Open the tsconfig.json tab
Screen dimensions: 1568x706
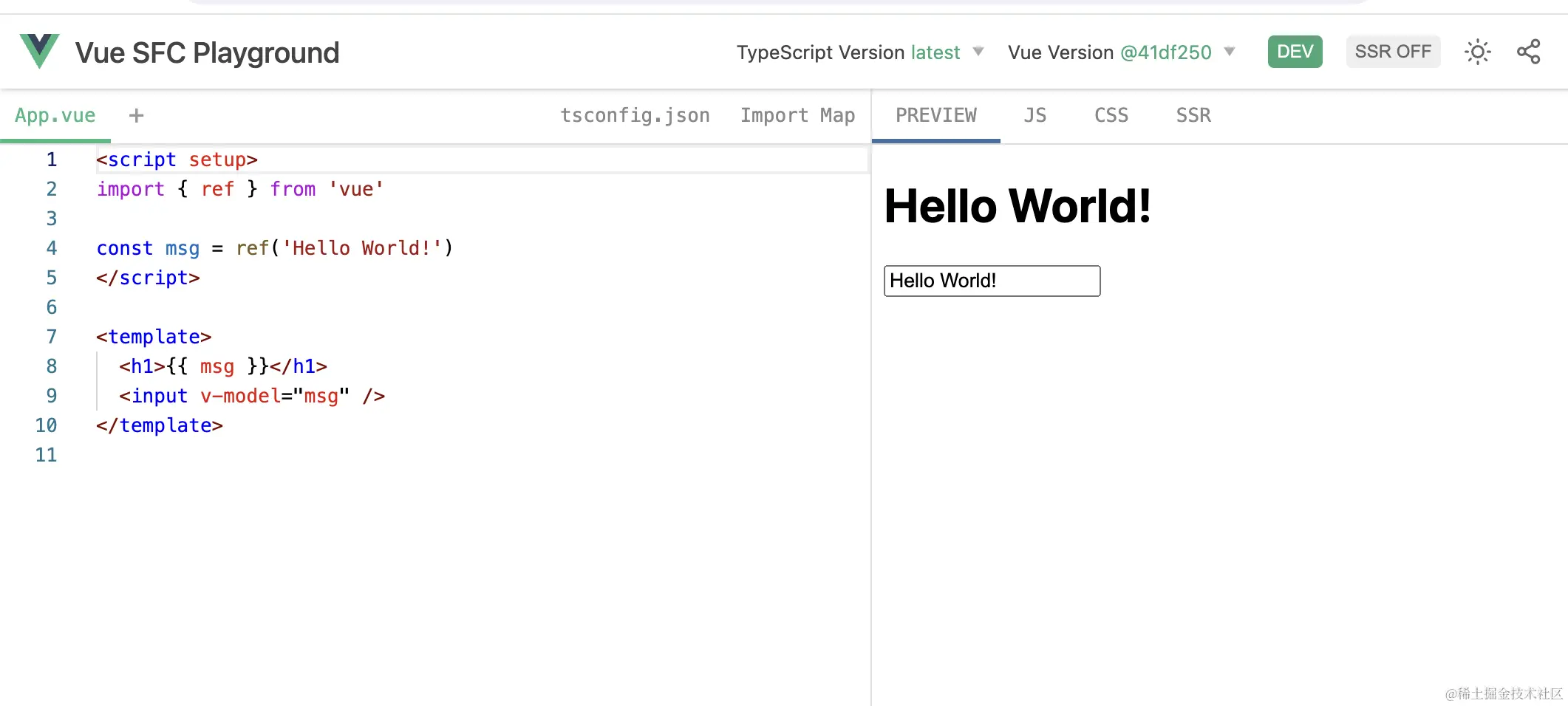pos(635,115)
